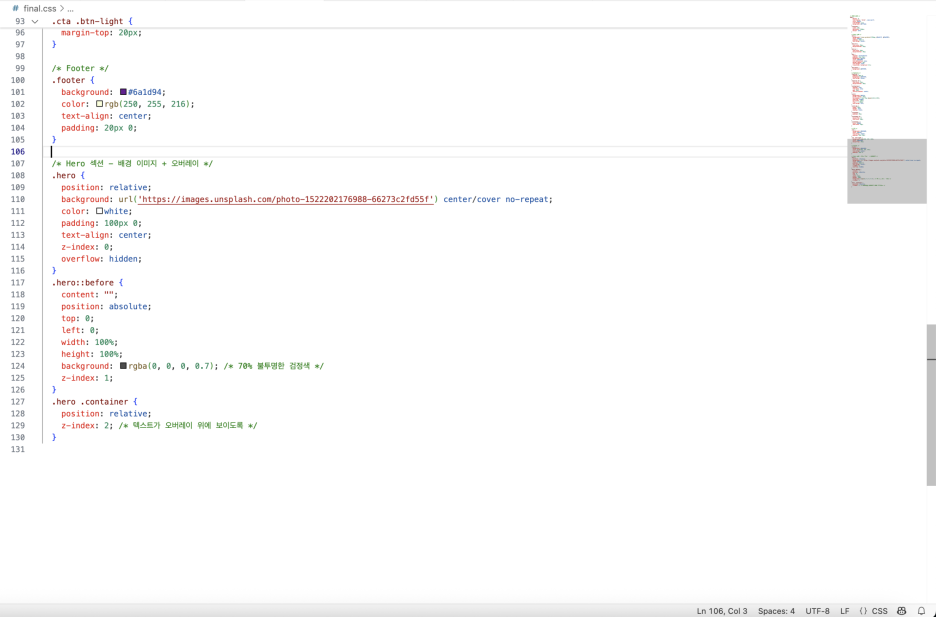Viewport: 936px width, 617px height.
Task: Click the minimap highlighted viewport region
Action: tap(886, 171)
